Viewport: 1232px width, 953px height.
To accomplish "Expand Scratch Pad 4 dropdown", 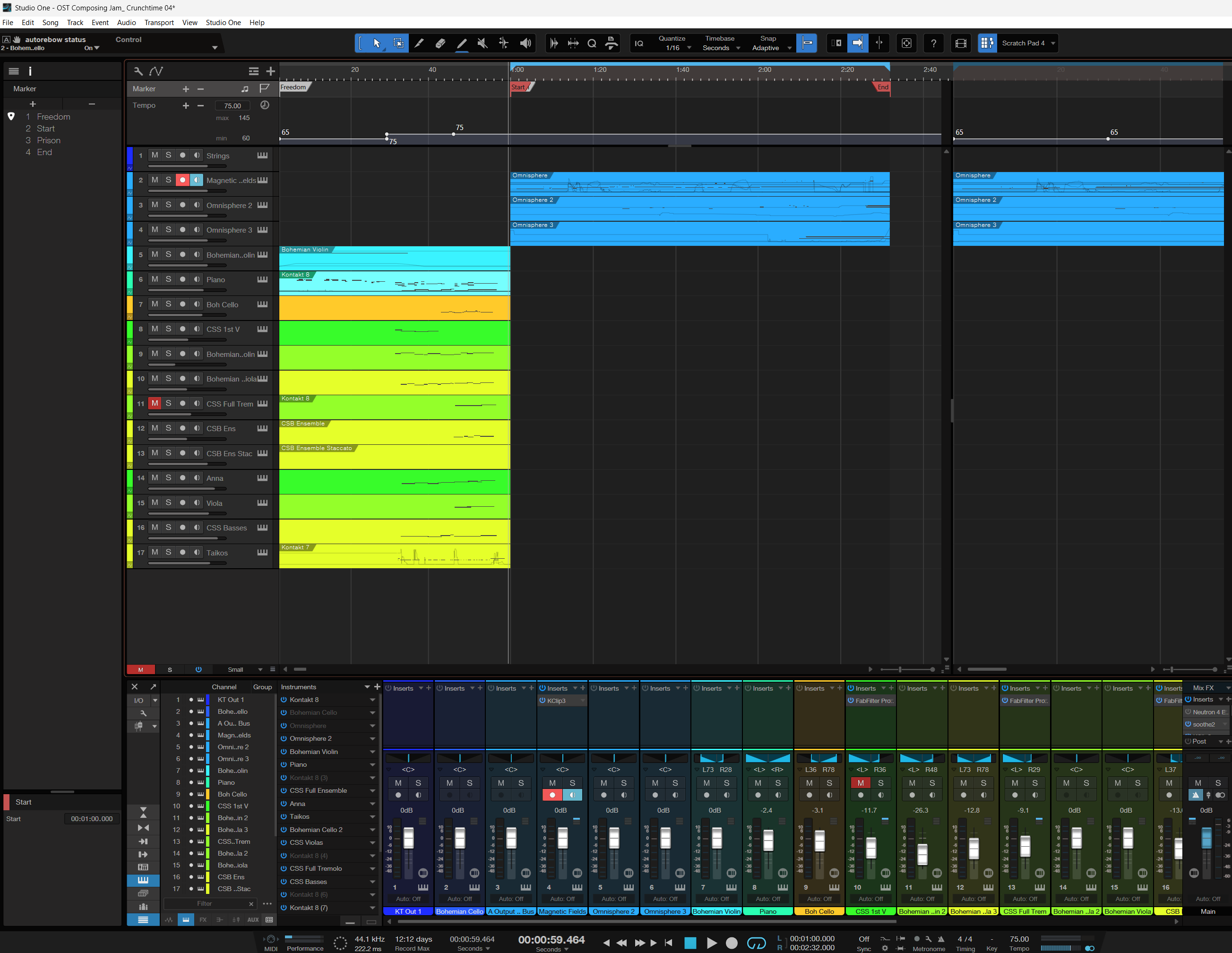I will click(x=1053, y=43).
